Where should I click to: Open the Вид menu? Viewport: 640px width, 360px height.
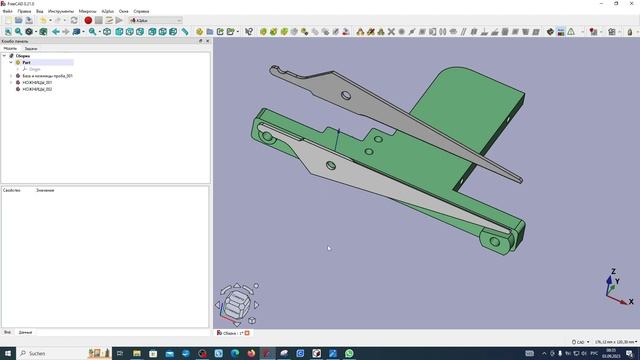pyautogui.click(x=40, y=11)
